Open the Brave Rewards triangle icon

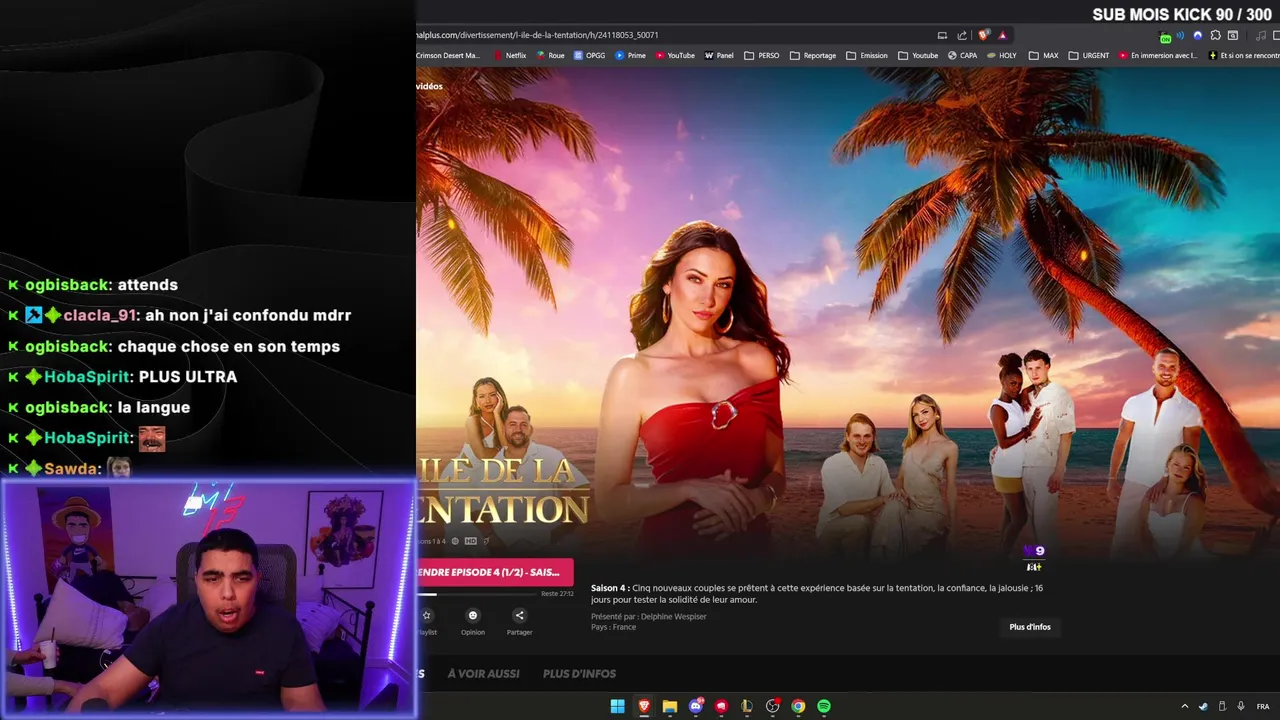click(1002, 35)
